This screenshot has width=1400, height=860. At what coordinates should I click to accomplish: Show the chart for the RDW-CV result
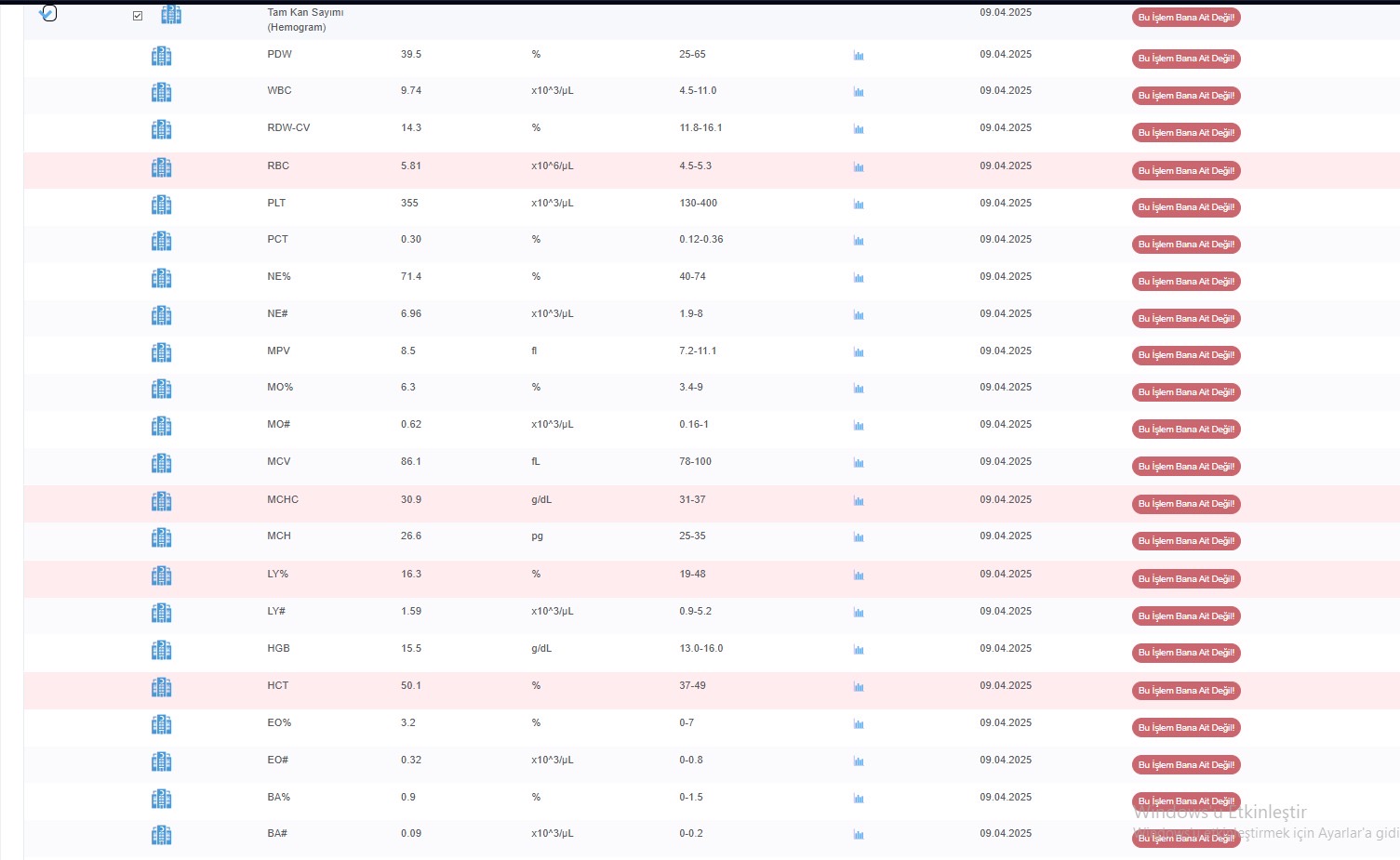(859, 129)
